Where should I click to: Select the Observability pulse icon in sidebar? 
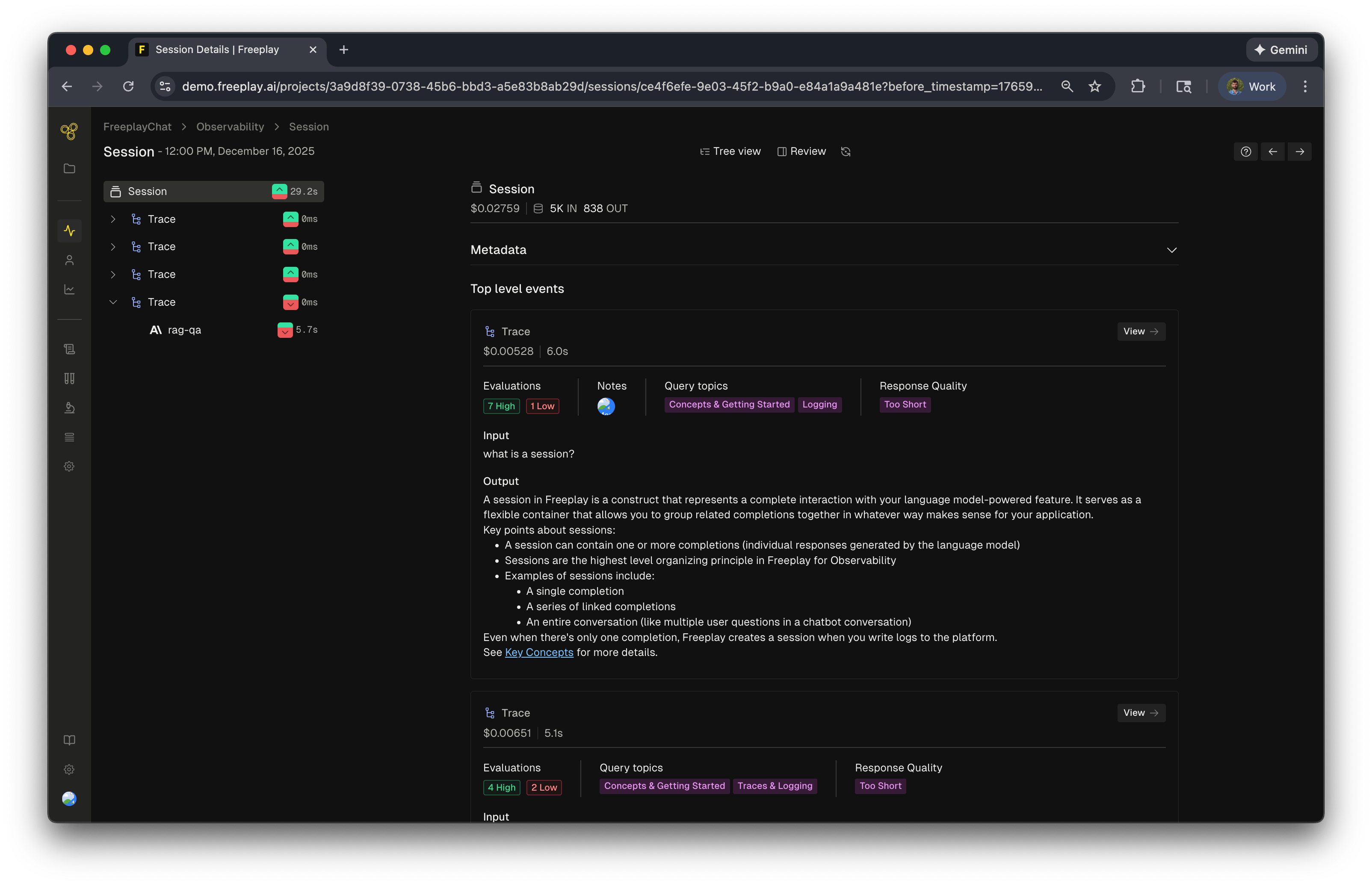click(x=69, y=231)
